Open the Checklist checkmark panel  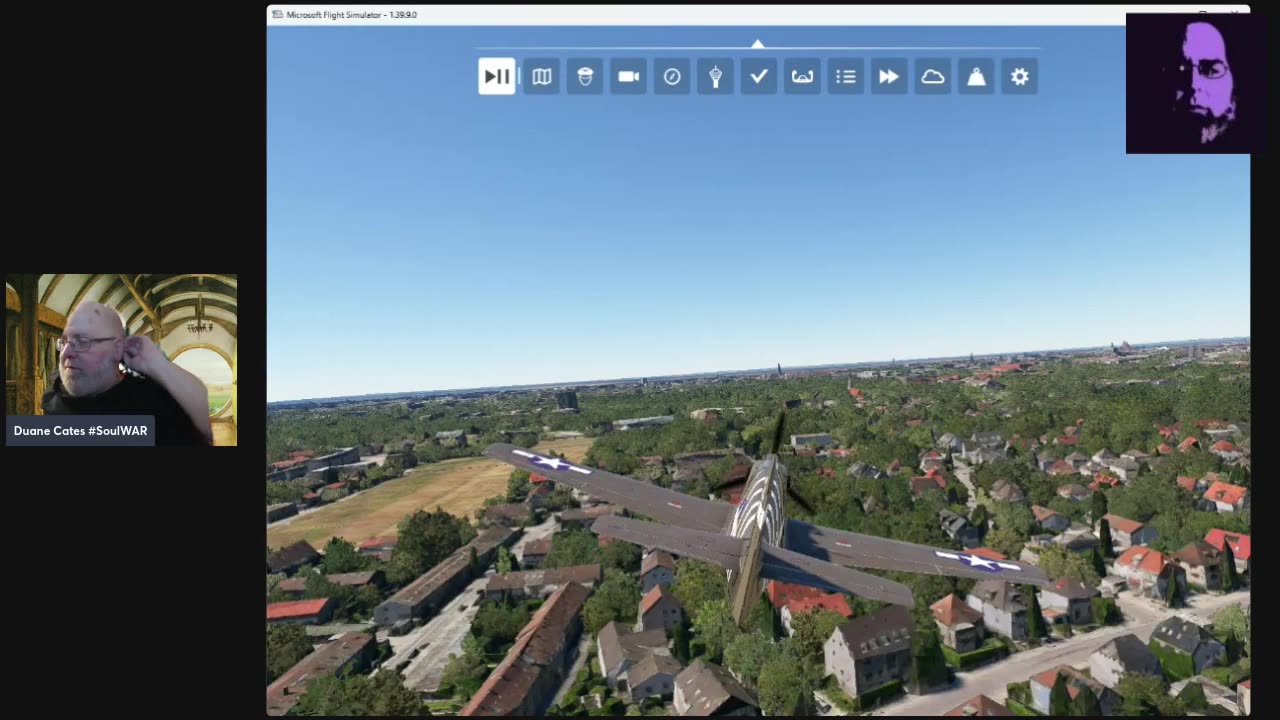point(759,77)
